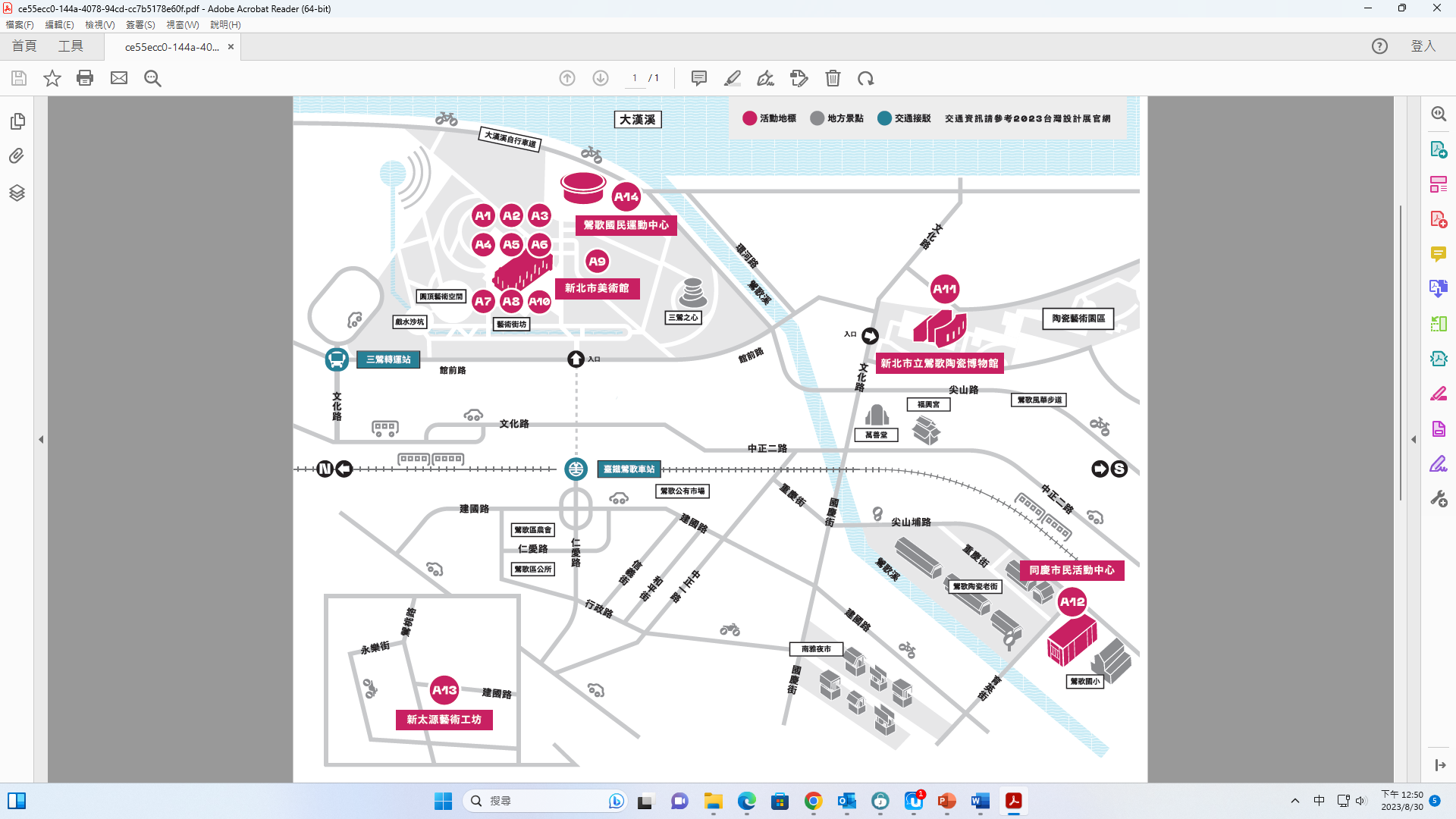
Task: Show hidden system tray icons chevron
Action: (x=1294, y=801)
